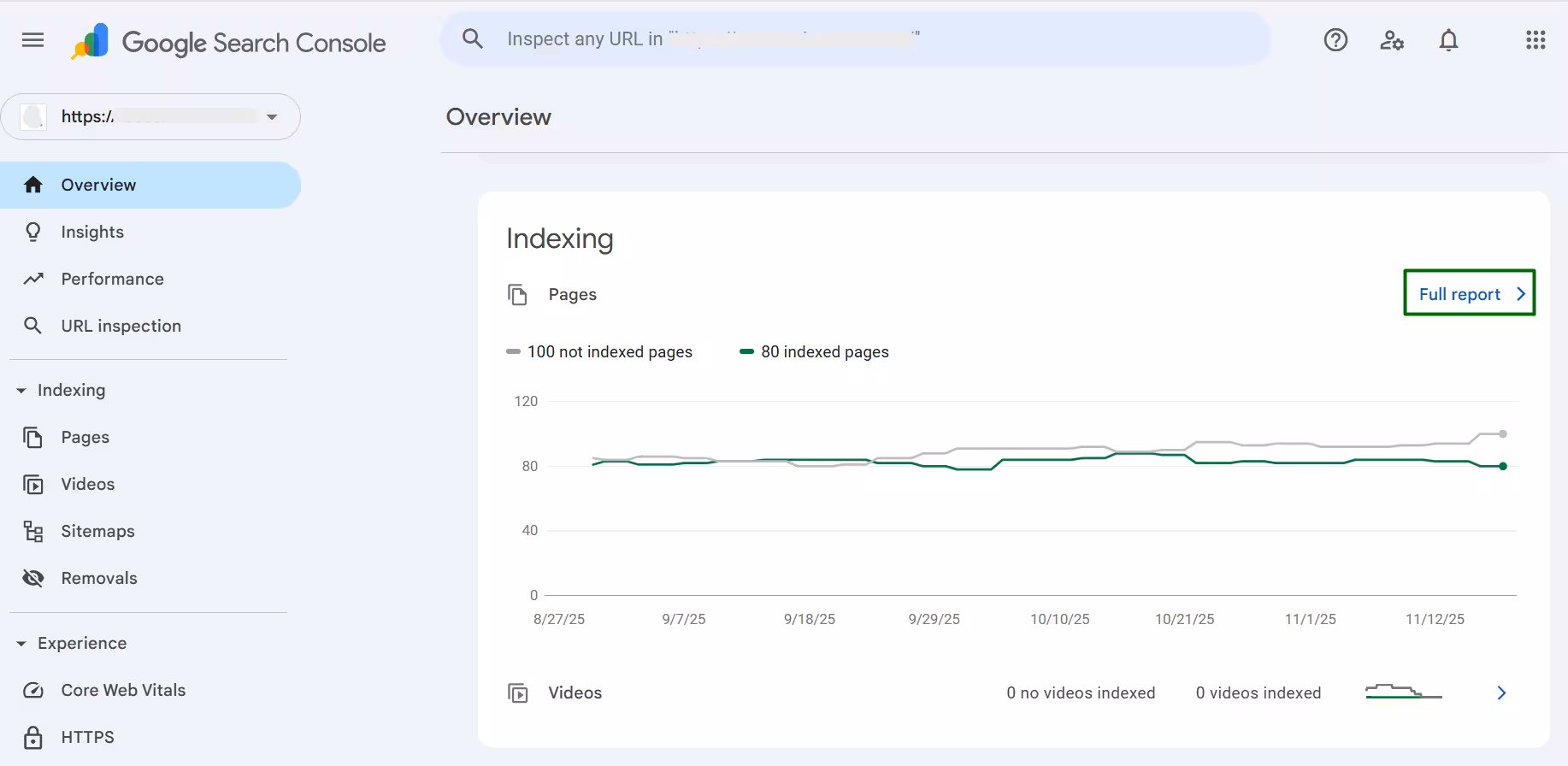Viewport: 1568px width, 766px height.
Task: Click the Core Web Vitals gauge icon
Action: 33,690
